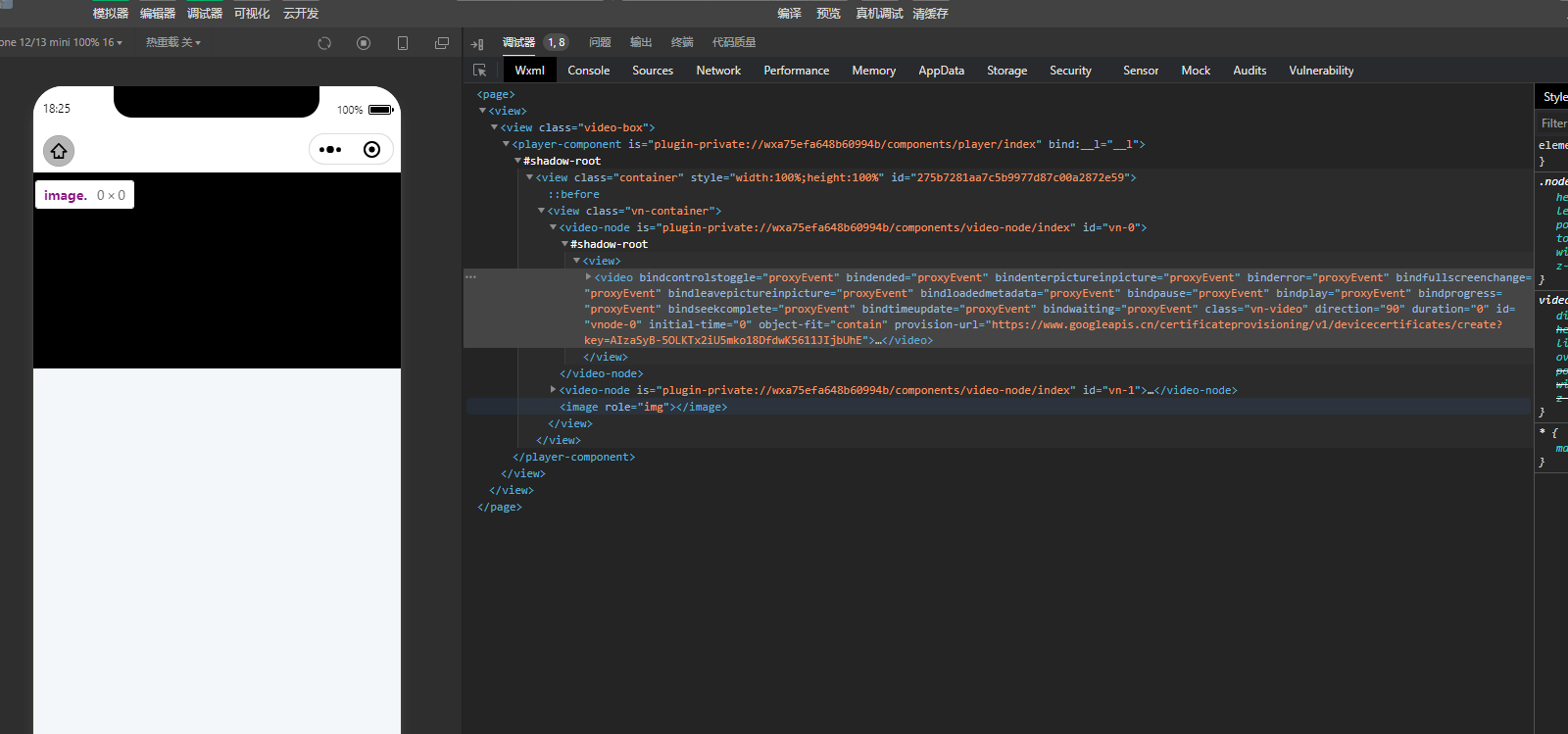Open the device model and zoom dropdown
The width and height of the screenshot is (1568, 734).
(x=61, y=42)
